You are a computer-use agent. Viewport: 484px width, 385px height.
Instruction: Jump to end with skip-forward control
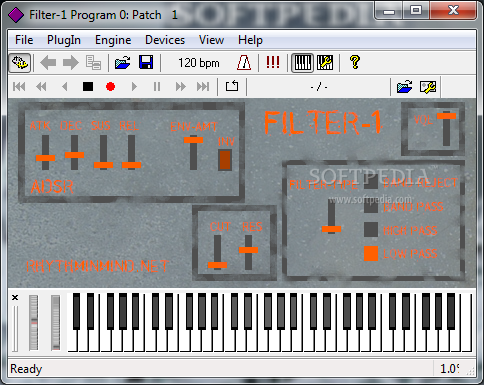click(x=203, y=87)
